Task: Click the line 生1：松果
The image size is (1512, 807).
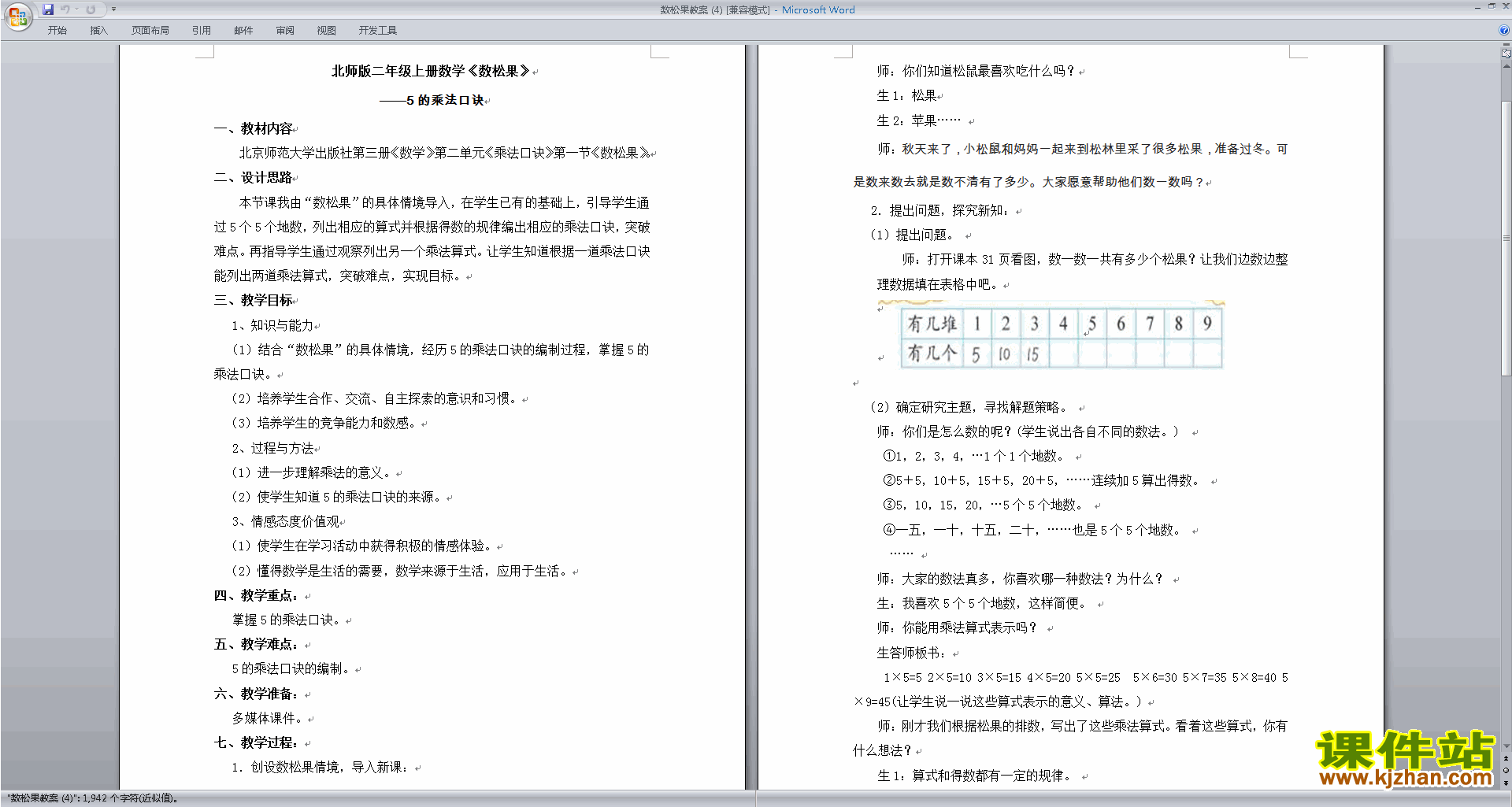Action: click(906, 95)
